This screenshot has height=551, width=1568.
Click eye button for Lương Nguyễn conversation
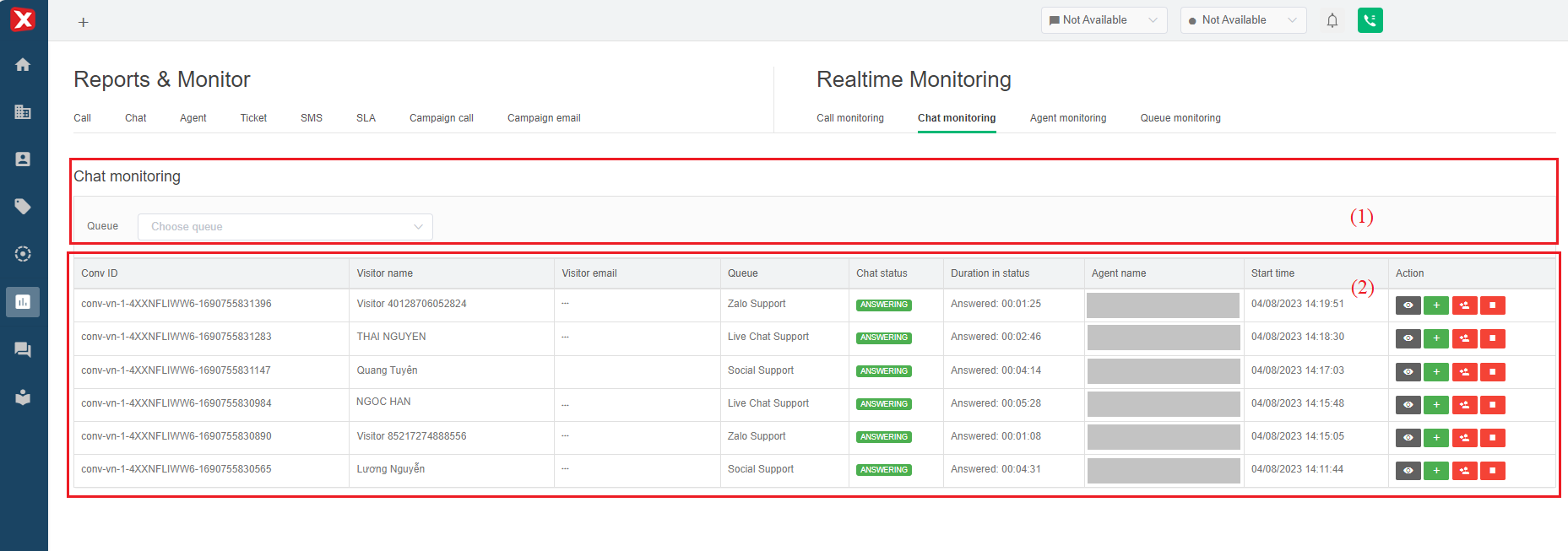(x=1408, y=471)
